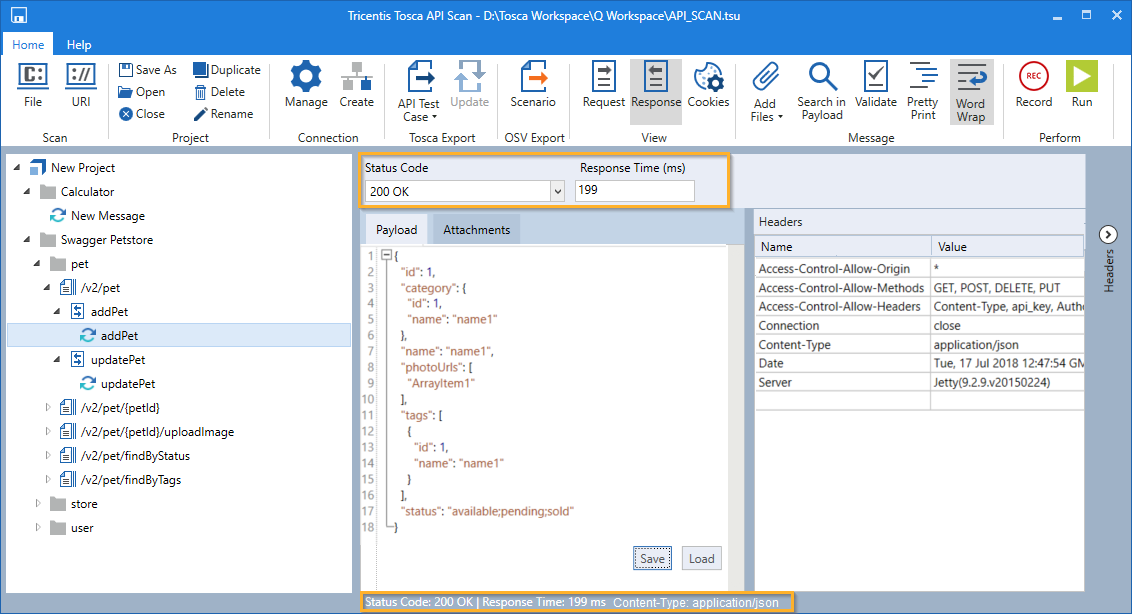The width and height of the screenshot is (1132, 614).
Task: Click the Load button below payload
Action: 701,559
